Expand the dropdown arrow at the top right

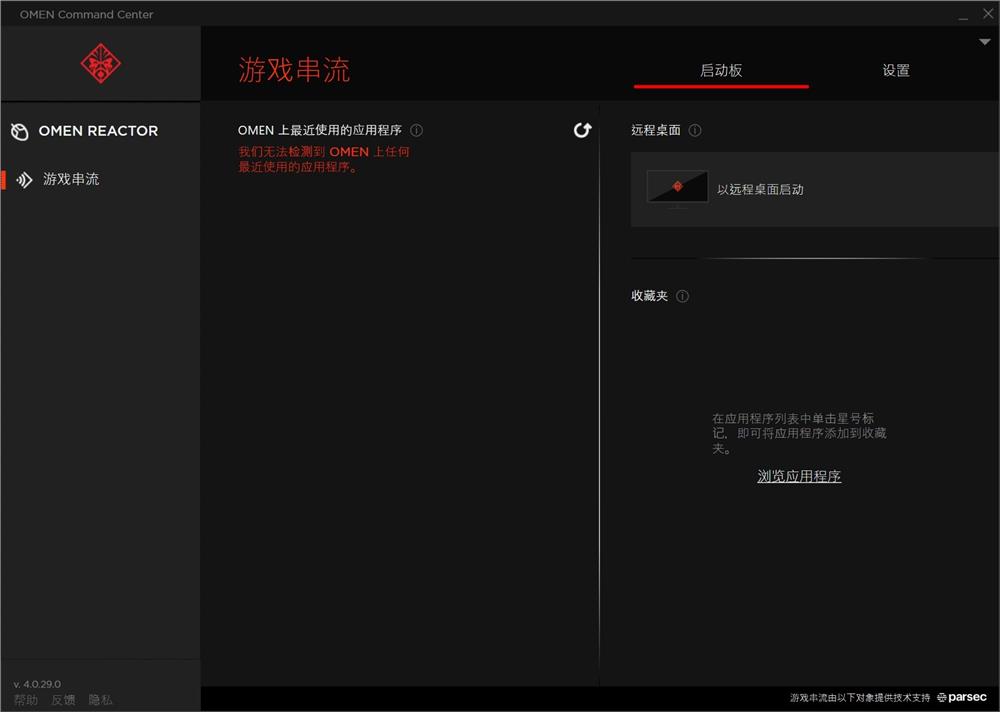point(985,41)
